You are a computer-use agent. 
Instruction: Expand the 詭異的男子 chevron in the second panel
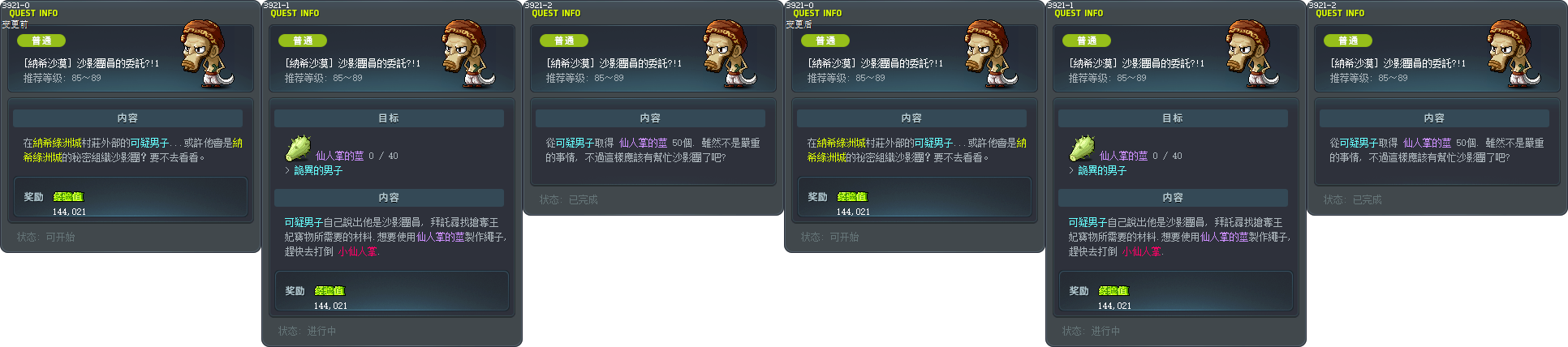click(287, 170)
